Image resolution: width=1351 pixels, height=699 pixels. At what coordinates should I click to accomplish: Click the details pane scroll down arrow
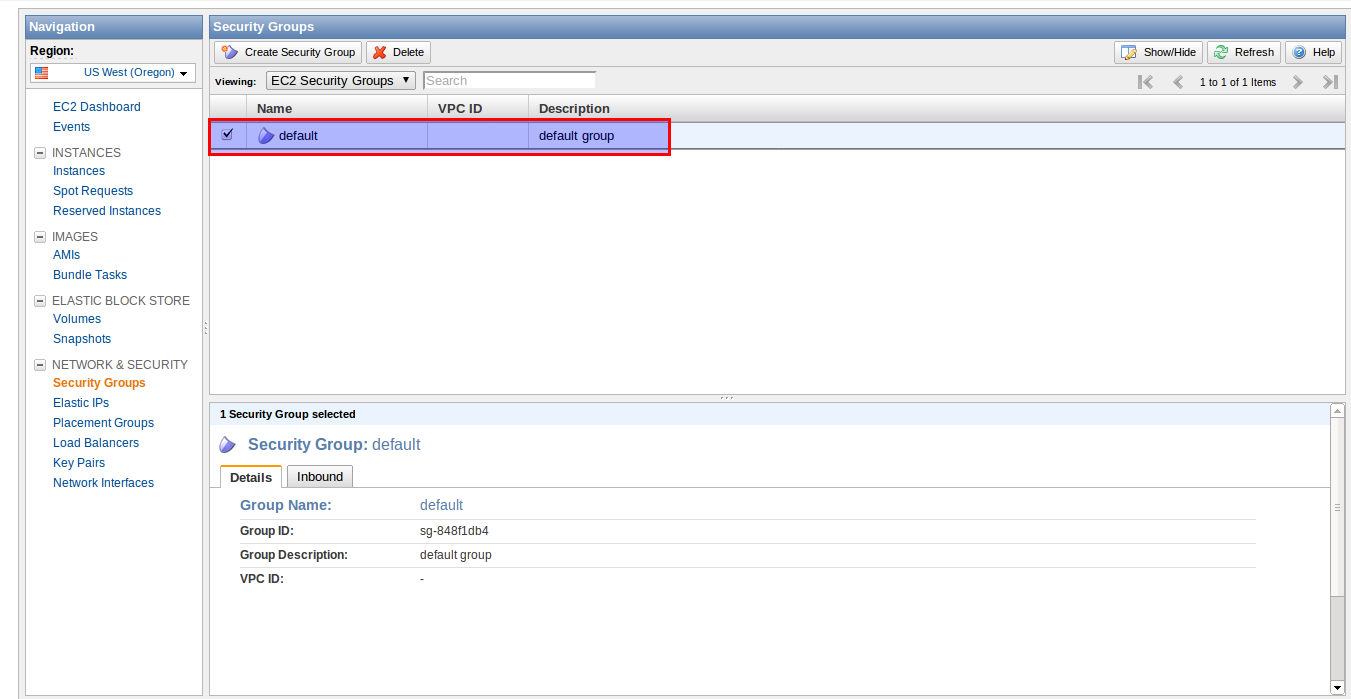point(1337,687)
